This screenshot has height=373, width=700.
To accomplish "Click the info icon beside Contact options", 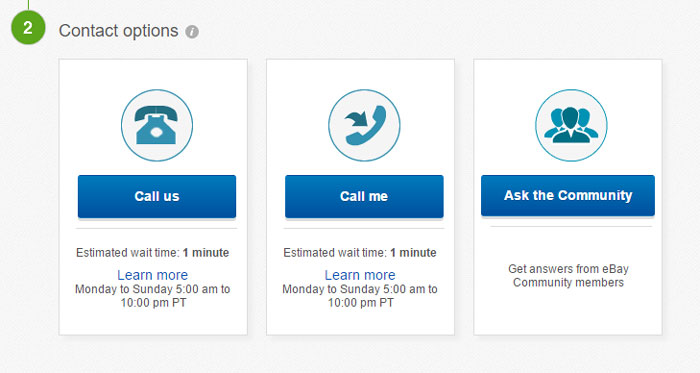I will tap(192, 32).
